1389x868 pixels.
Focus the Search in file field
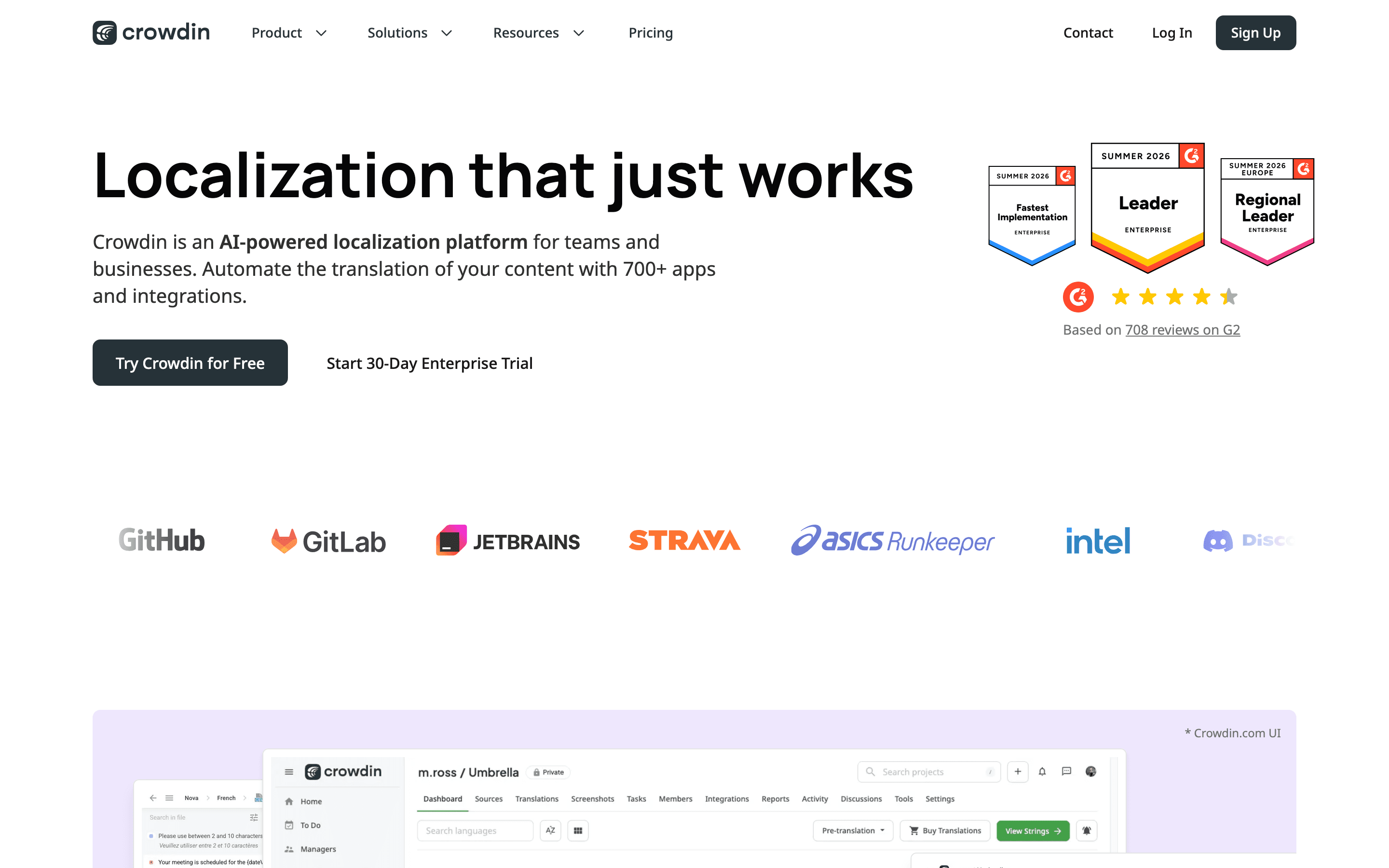(195, 817)
